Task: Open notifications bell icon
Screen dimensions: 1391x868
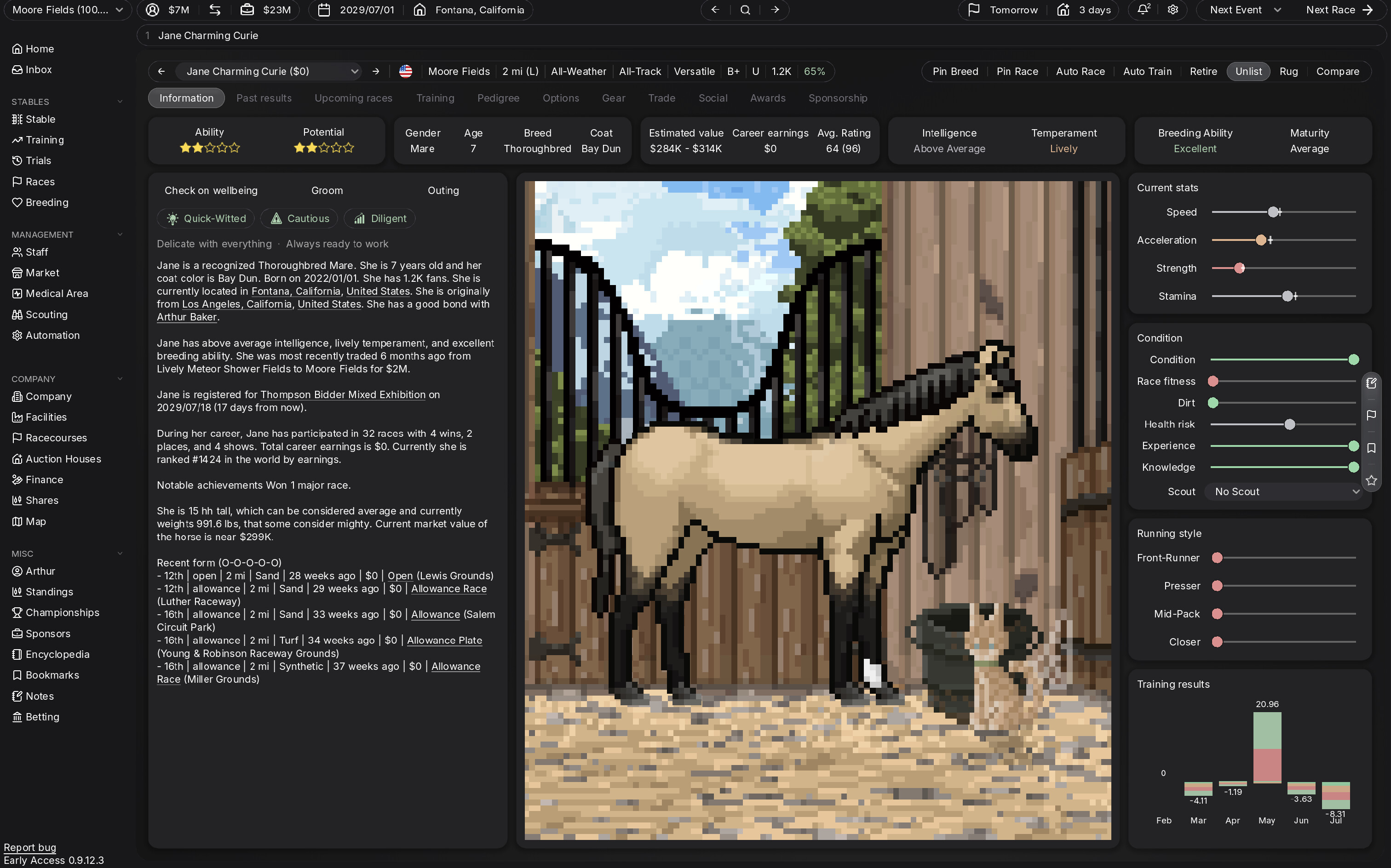Action: [1144, 10]
